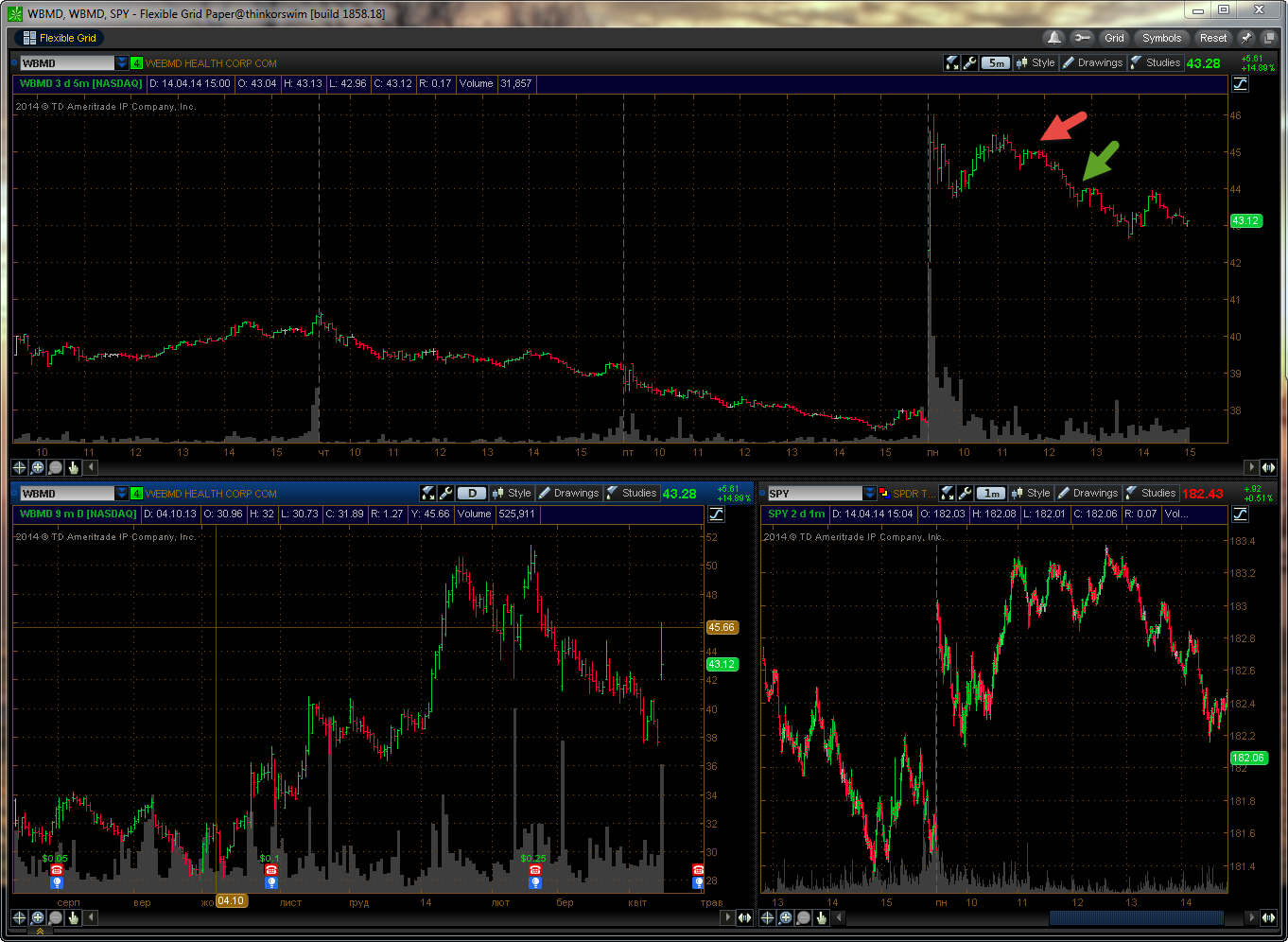Viewport: 1288px width, 942px height.
Task: Click the Grid button
Action: 1114,38
